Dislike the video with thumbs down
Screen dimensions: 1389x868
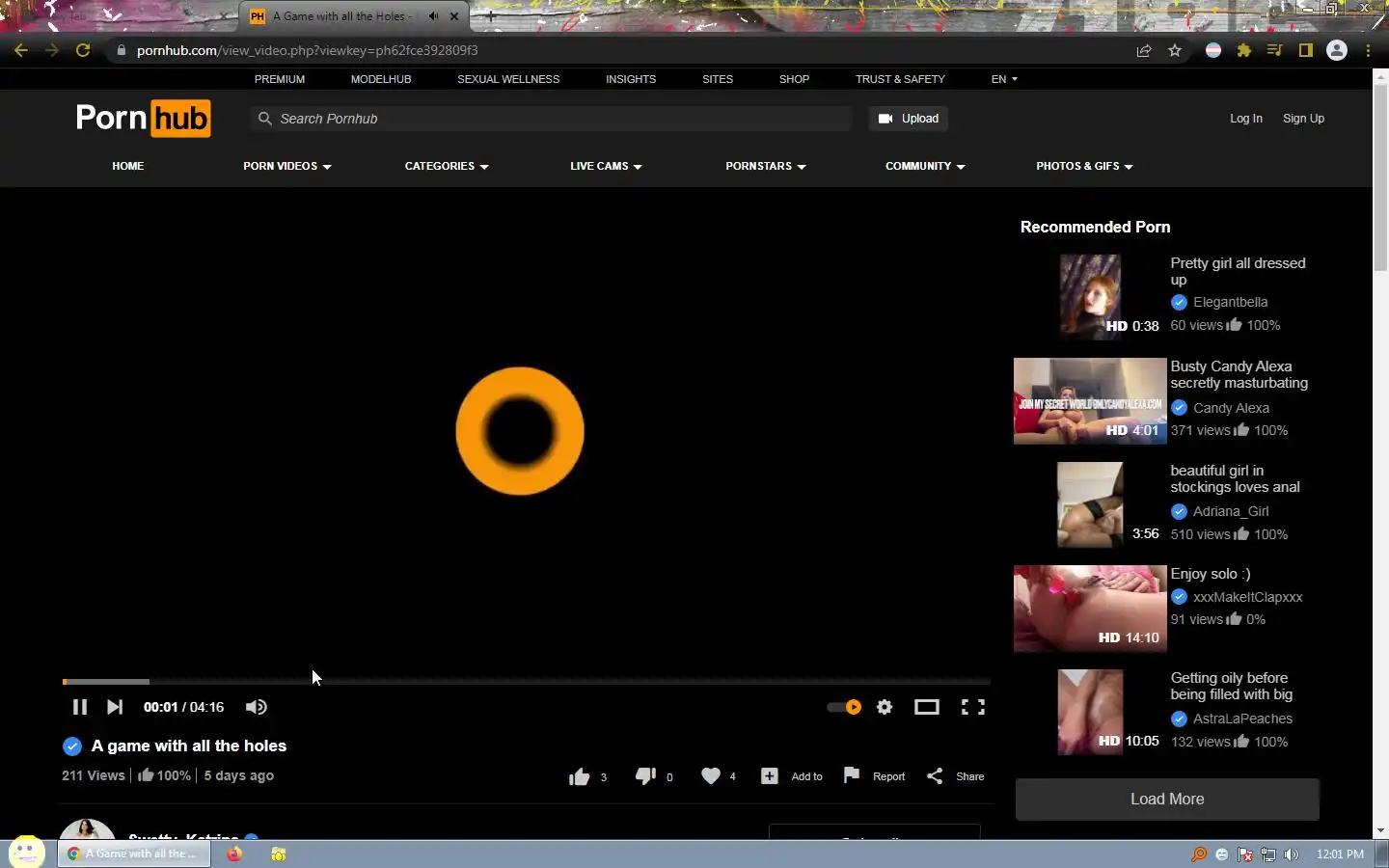tap(645, 776)
